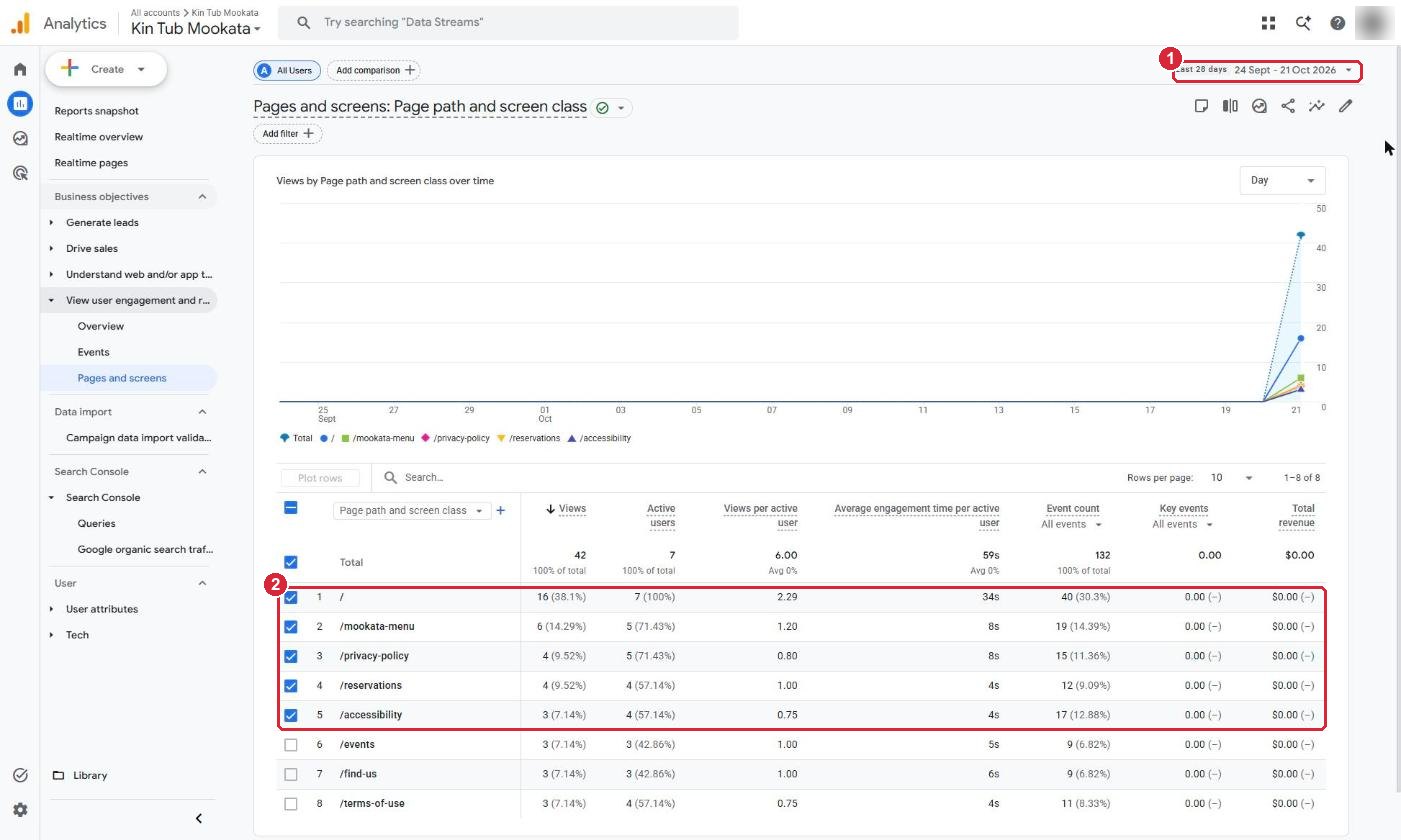Tick the /terms-of-use row checkbox

291,804
